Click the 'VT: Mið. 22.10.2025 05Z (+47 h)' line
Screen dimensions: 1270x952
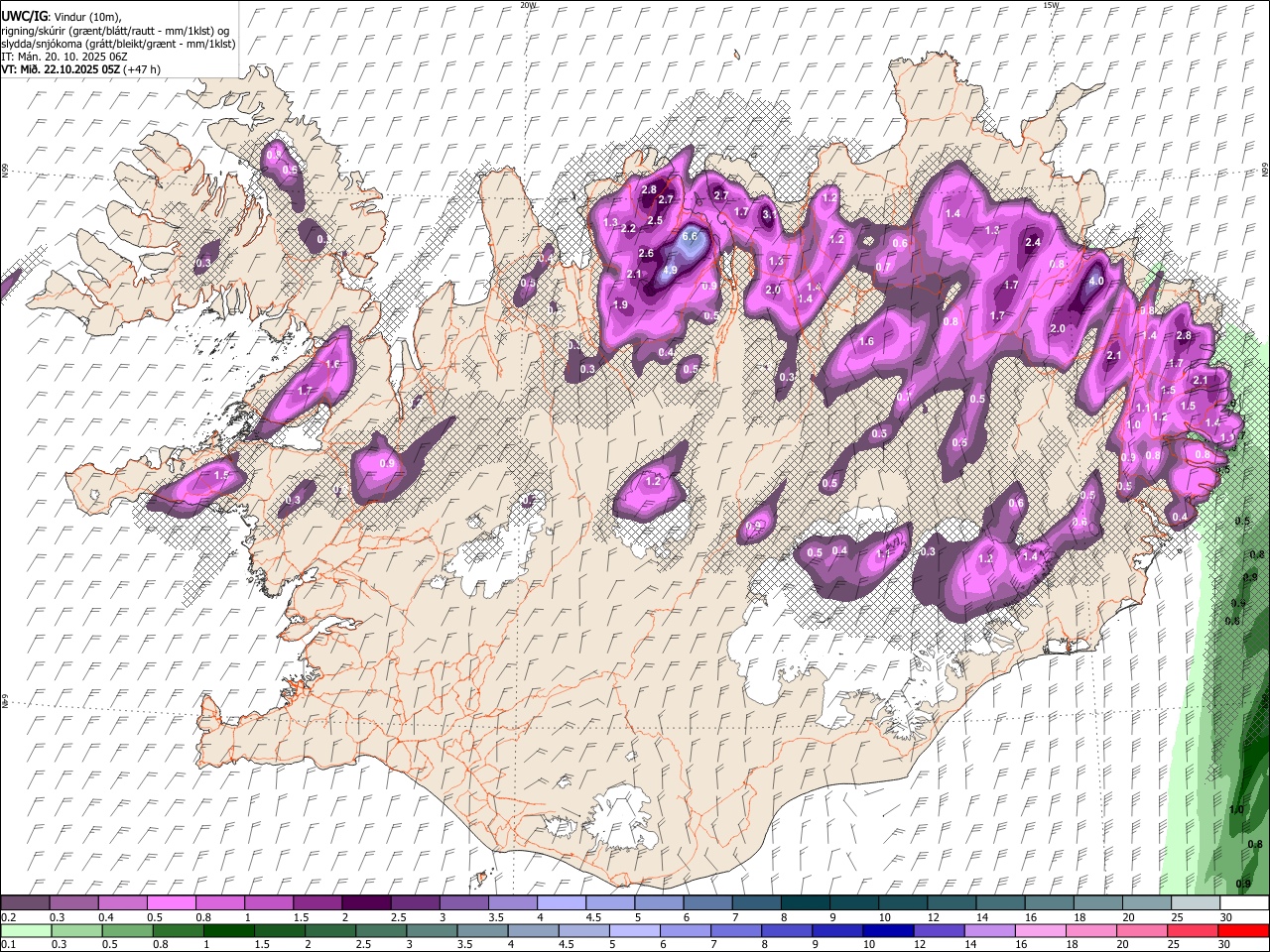click(80, 69)
